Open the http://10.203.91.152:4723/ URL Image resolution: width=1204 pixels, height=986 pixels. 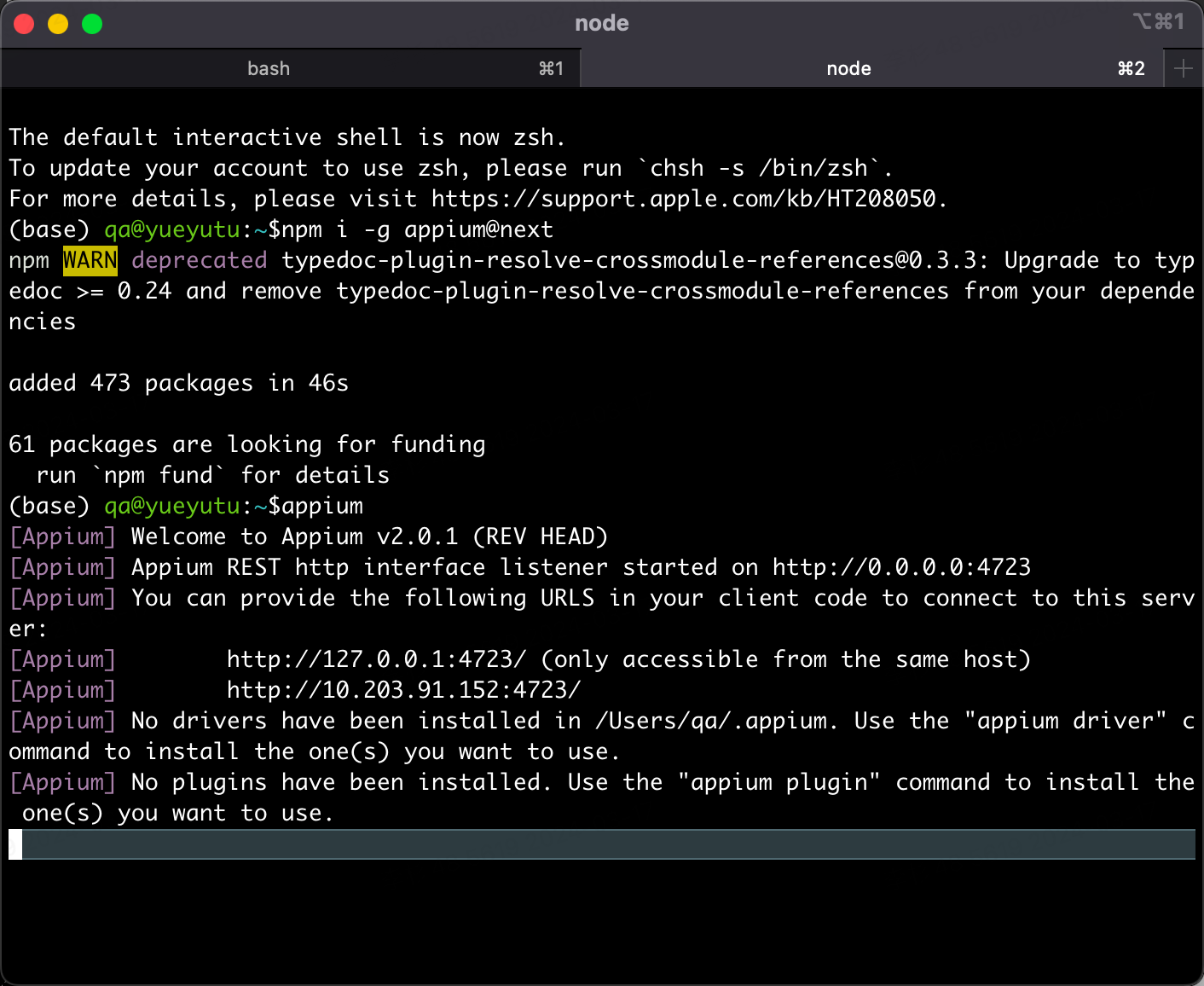tap(403, 689)
